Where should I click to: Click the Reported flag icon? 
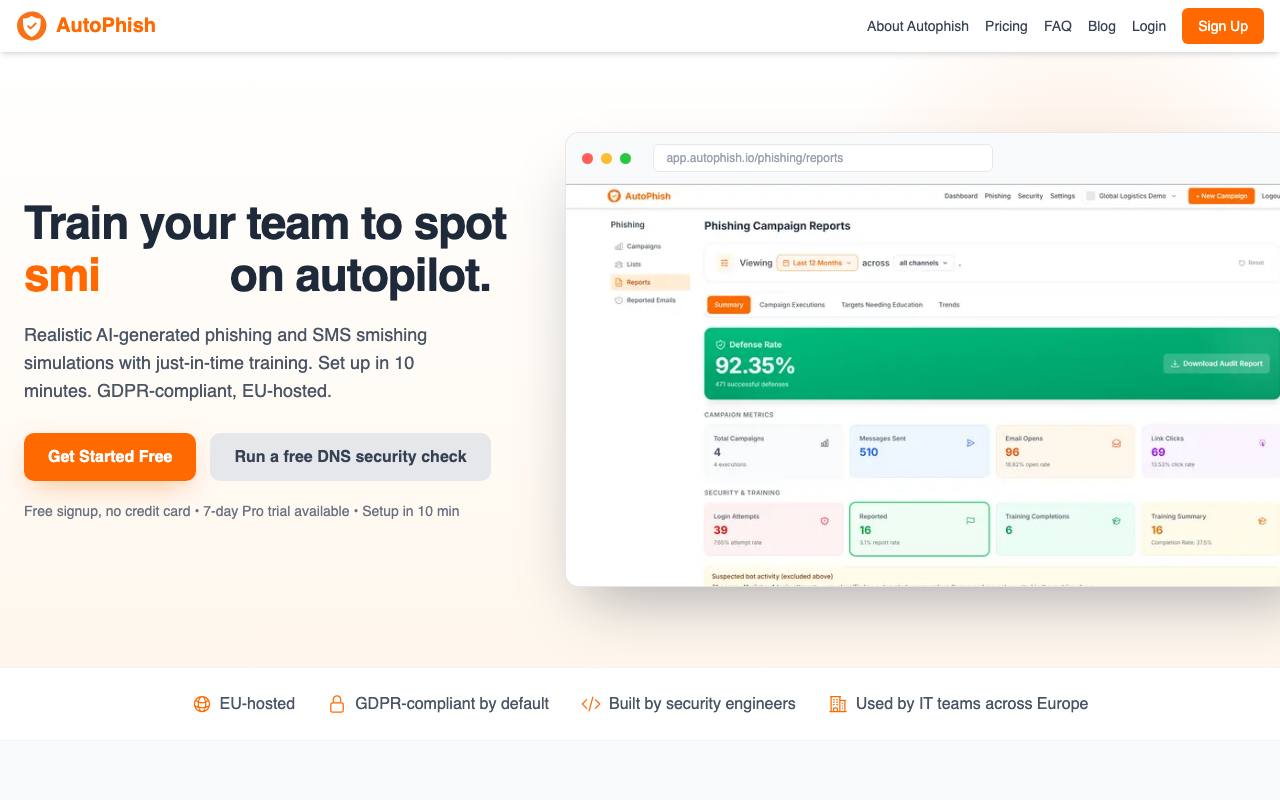[x=970, y=521]
